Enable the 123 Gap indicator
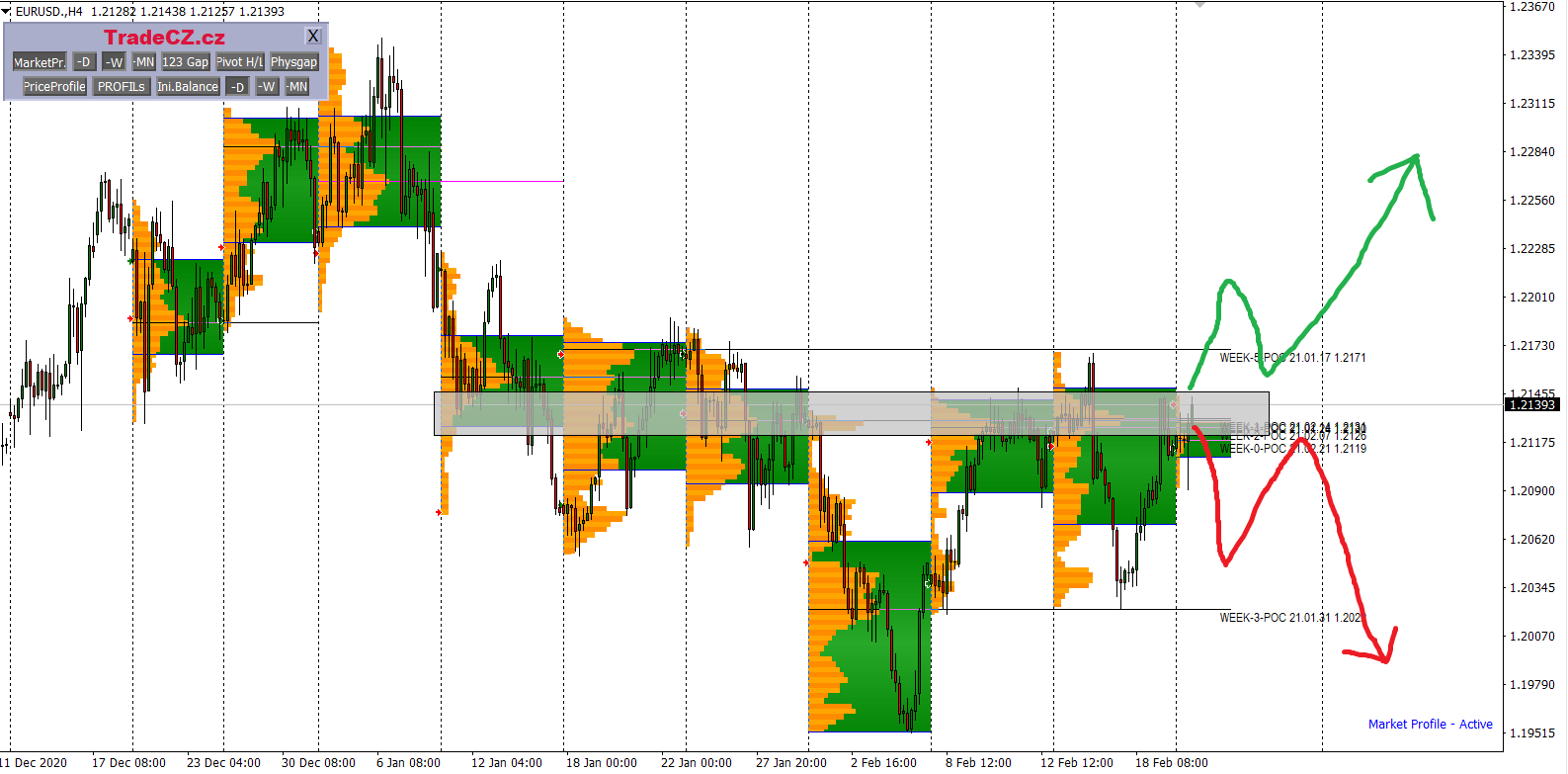Image resolution: width=1568 pixels, height=774 pixels. 186,62
